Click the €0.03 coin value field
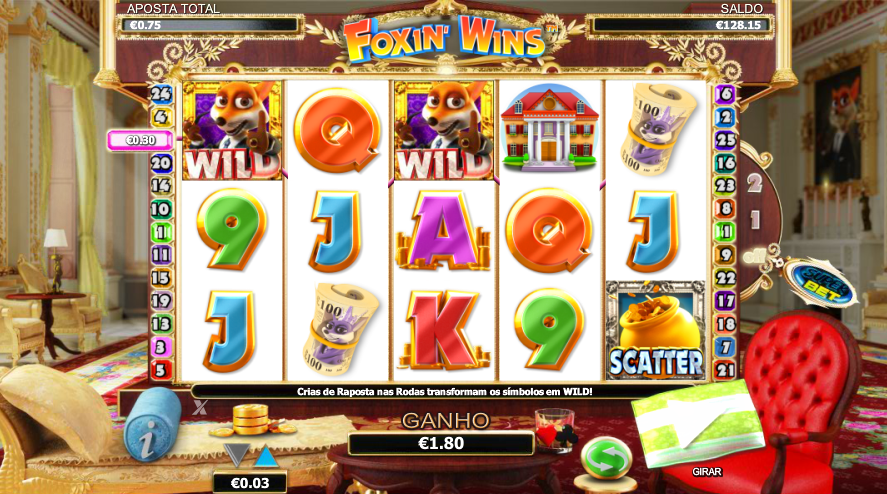The height and width of the screenshot is (494, 887). [x=250, y=483]
